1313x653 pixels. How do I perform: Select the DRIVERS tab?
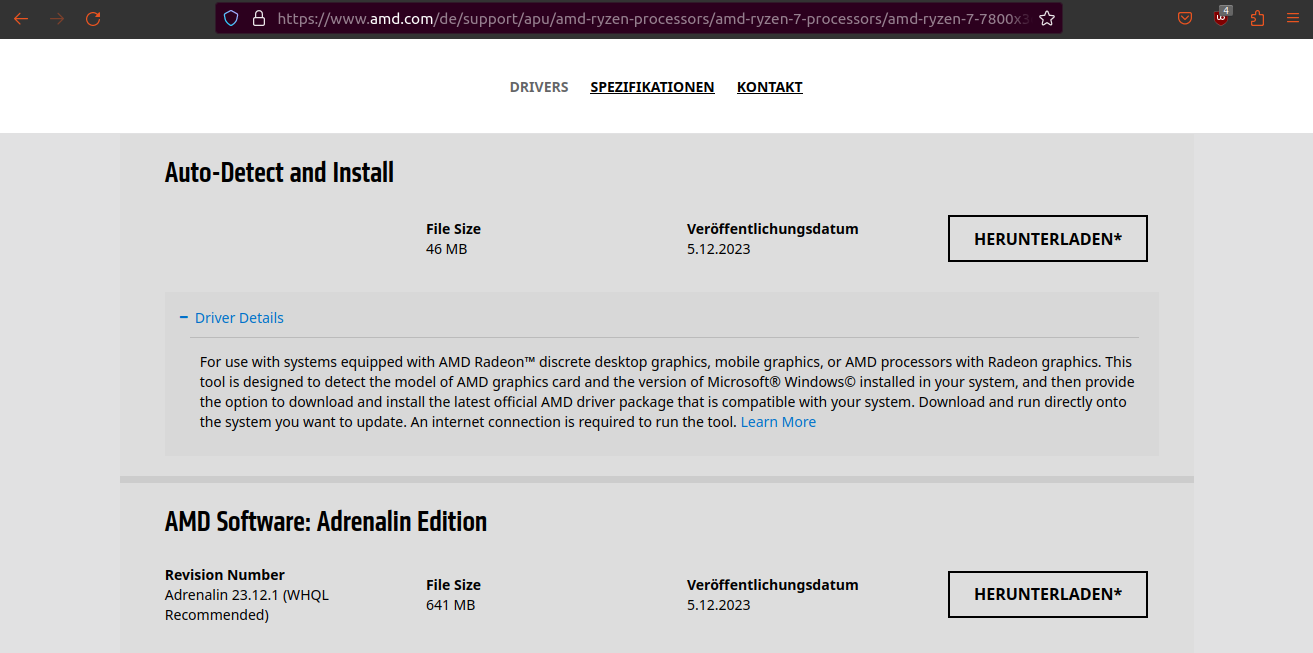click(539, 87)
